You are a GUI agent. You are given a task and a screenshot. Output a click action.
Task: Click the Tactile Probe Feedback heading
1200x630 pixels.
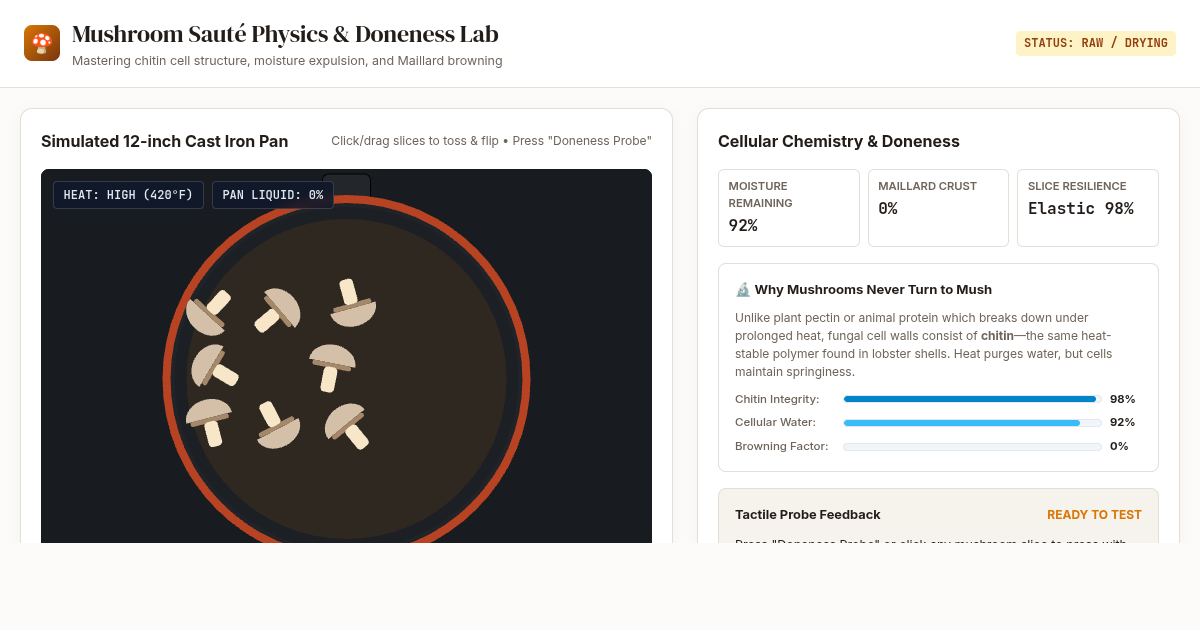808,515
